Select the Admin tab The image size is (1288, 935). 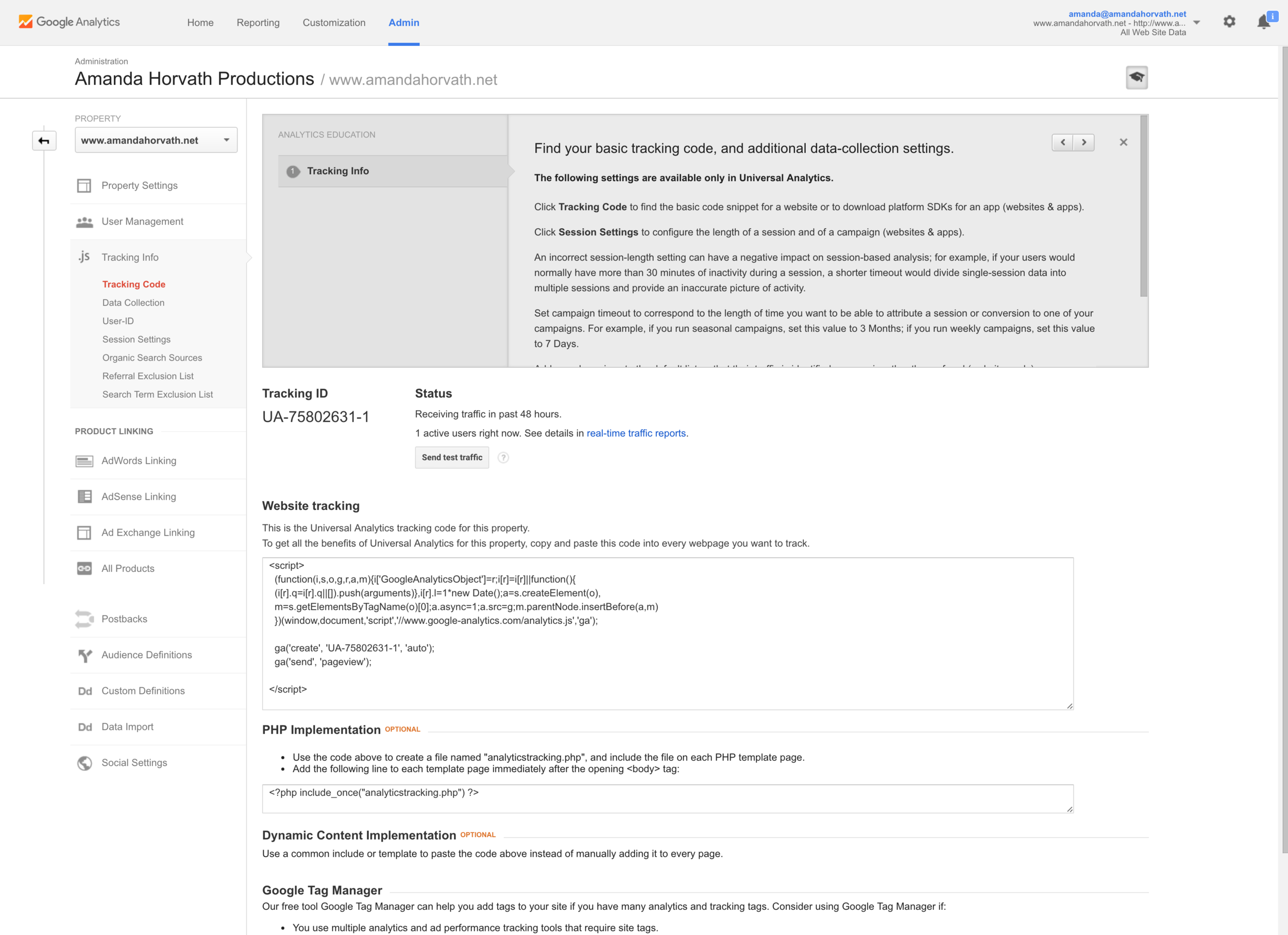[x=404, y=23]
